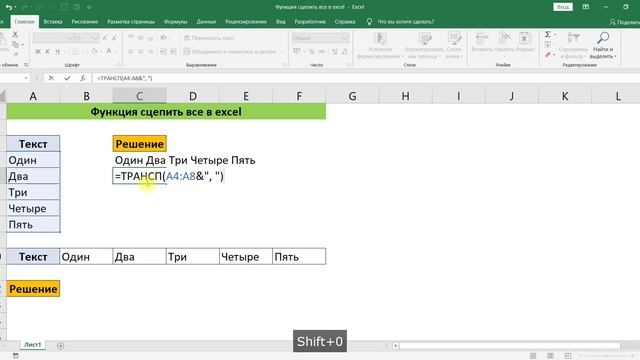Click the Share (Поделиться) button
Screen dimensions: 640x360
tap(624, 22)
